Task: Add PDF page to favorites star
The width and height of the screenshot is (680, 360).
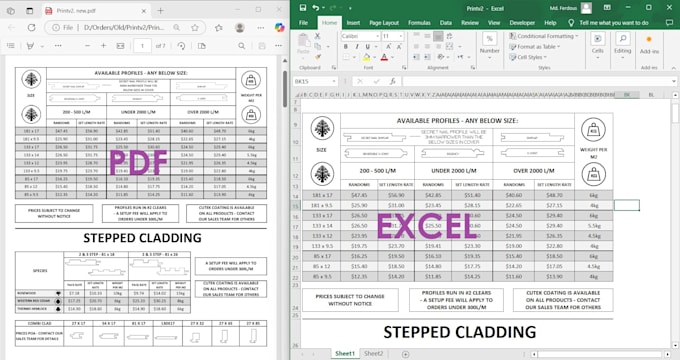Action: 195,27
